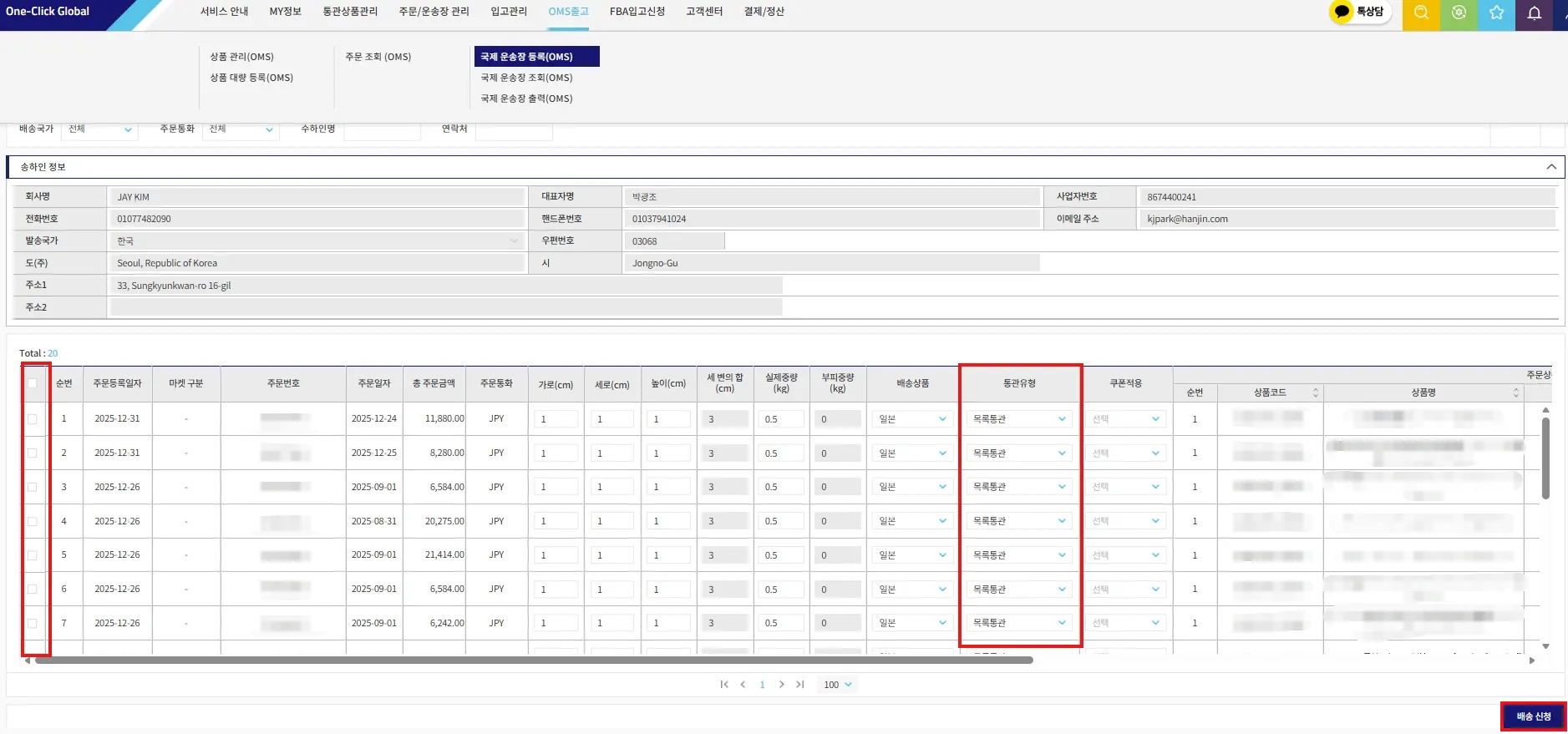This screenshot has height=734, width=1568.
Task: Open the green settings gear icon
Action: tap(1459, 13)
